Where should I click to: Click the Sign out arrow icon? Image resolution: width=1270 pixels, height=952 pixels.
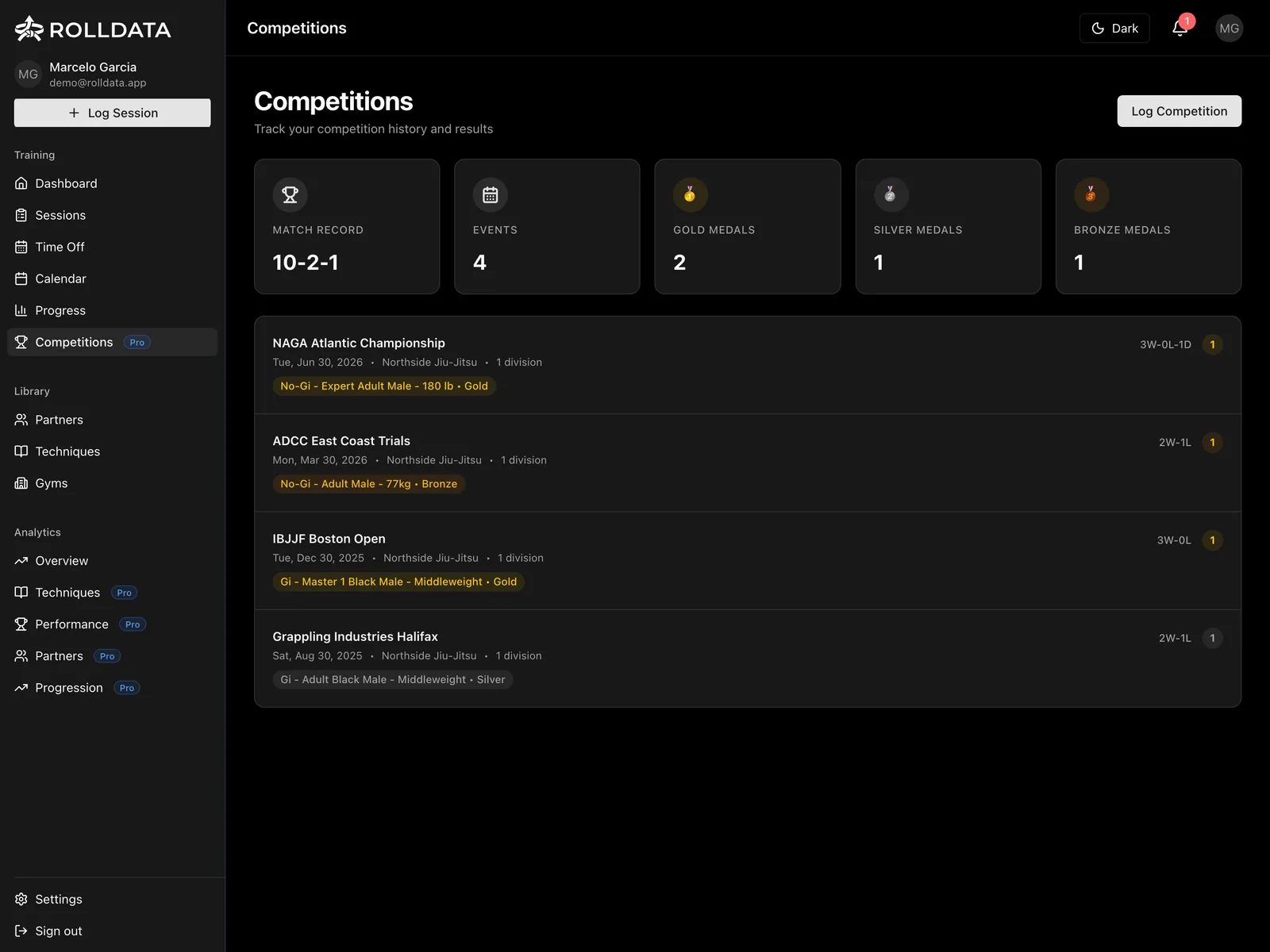click(21, 931)
